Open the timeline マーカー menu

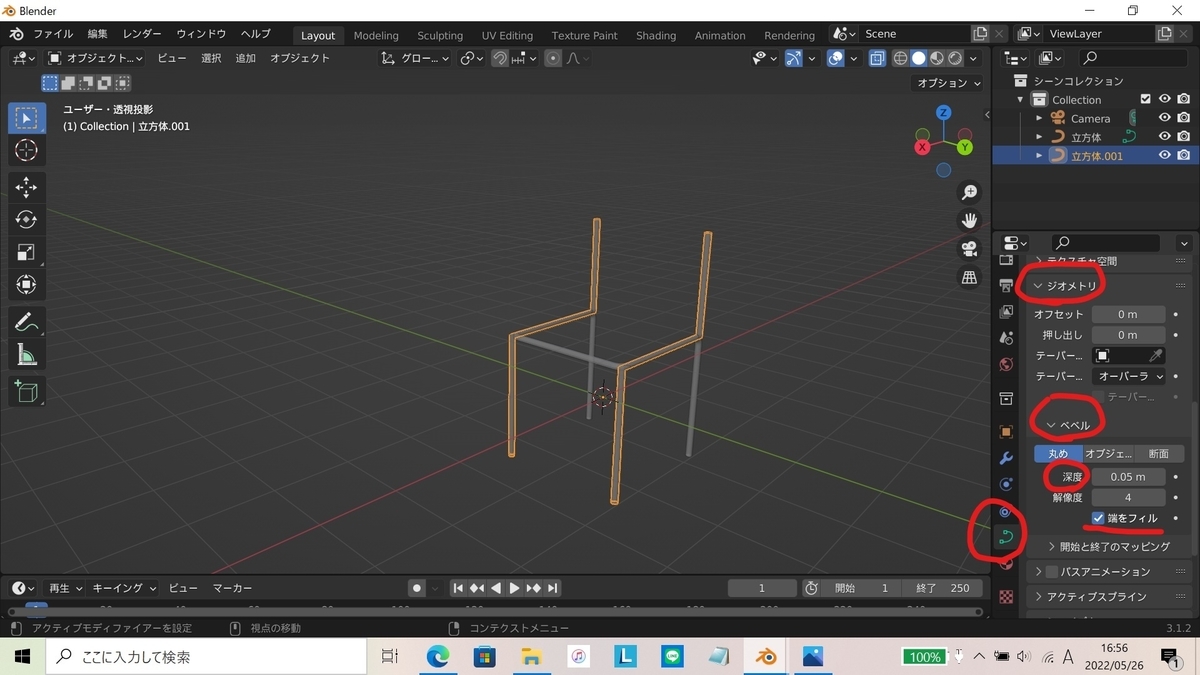(x=233, y=588)
